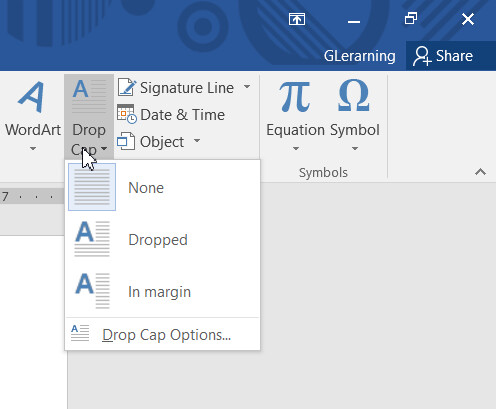The width and height of the screenshot is (496, 409).
Task: Choose the Dropped drop cap style
Action: (x=162, y=239)
